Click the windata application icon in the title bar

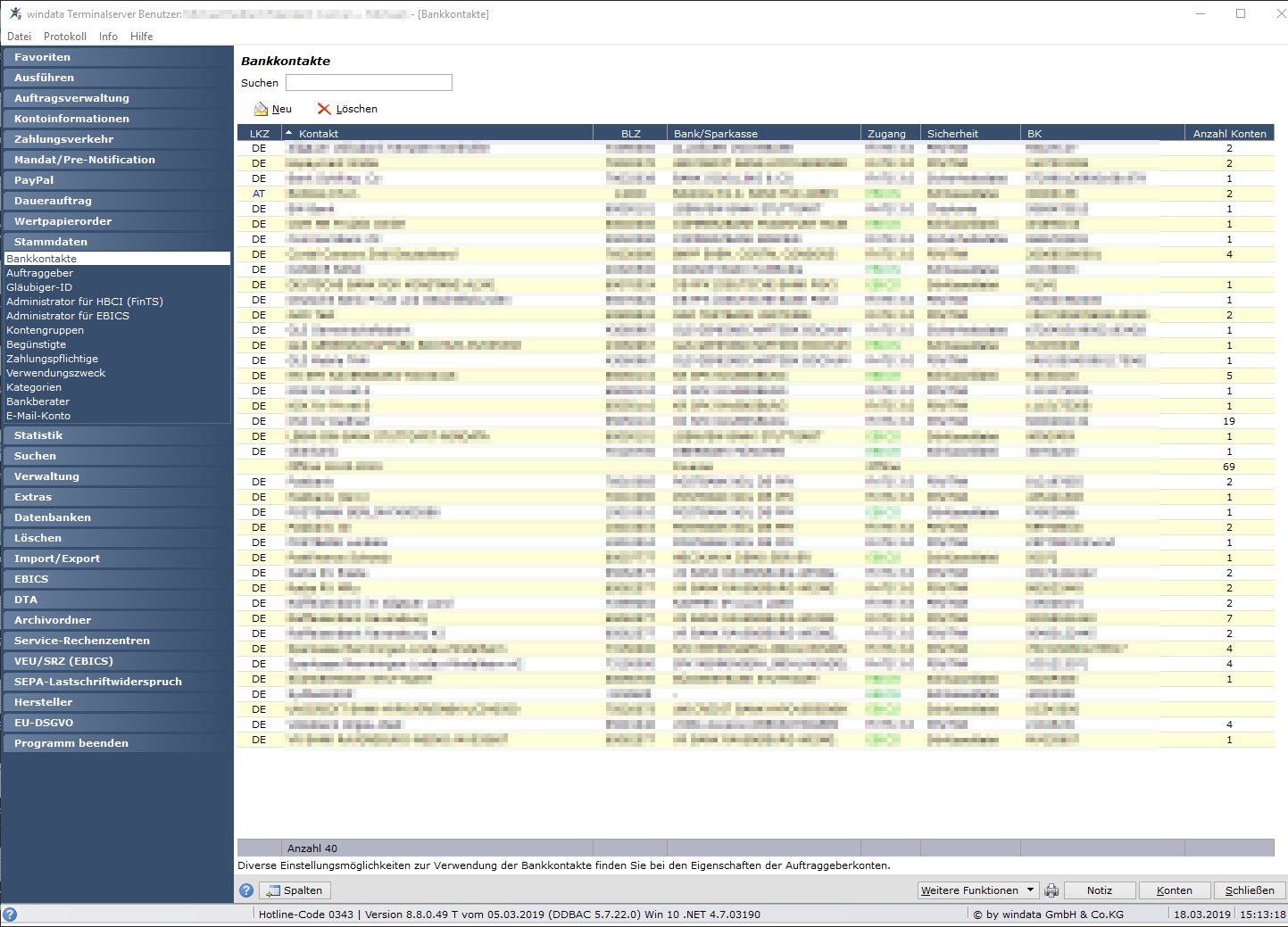pos(15,13)
